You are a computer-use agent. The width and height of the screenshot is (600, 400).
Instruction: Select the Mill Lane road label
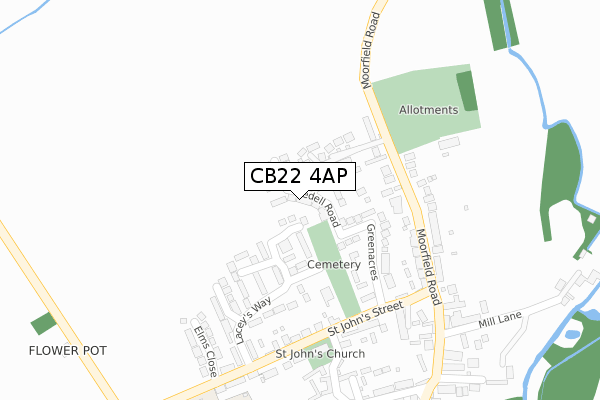(x=500, y=319)
